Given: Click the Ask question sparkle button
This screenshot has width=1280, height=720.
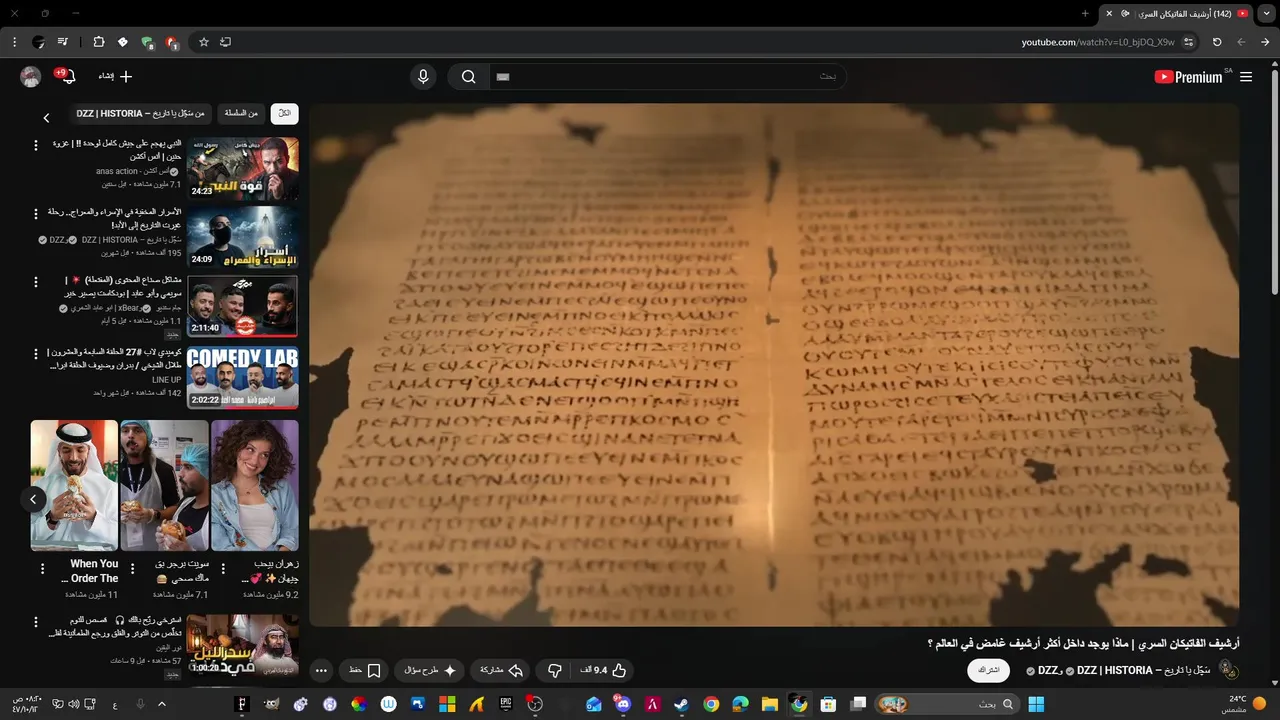Looking at the screenshot, I should coord(431,670).
